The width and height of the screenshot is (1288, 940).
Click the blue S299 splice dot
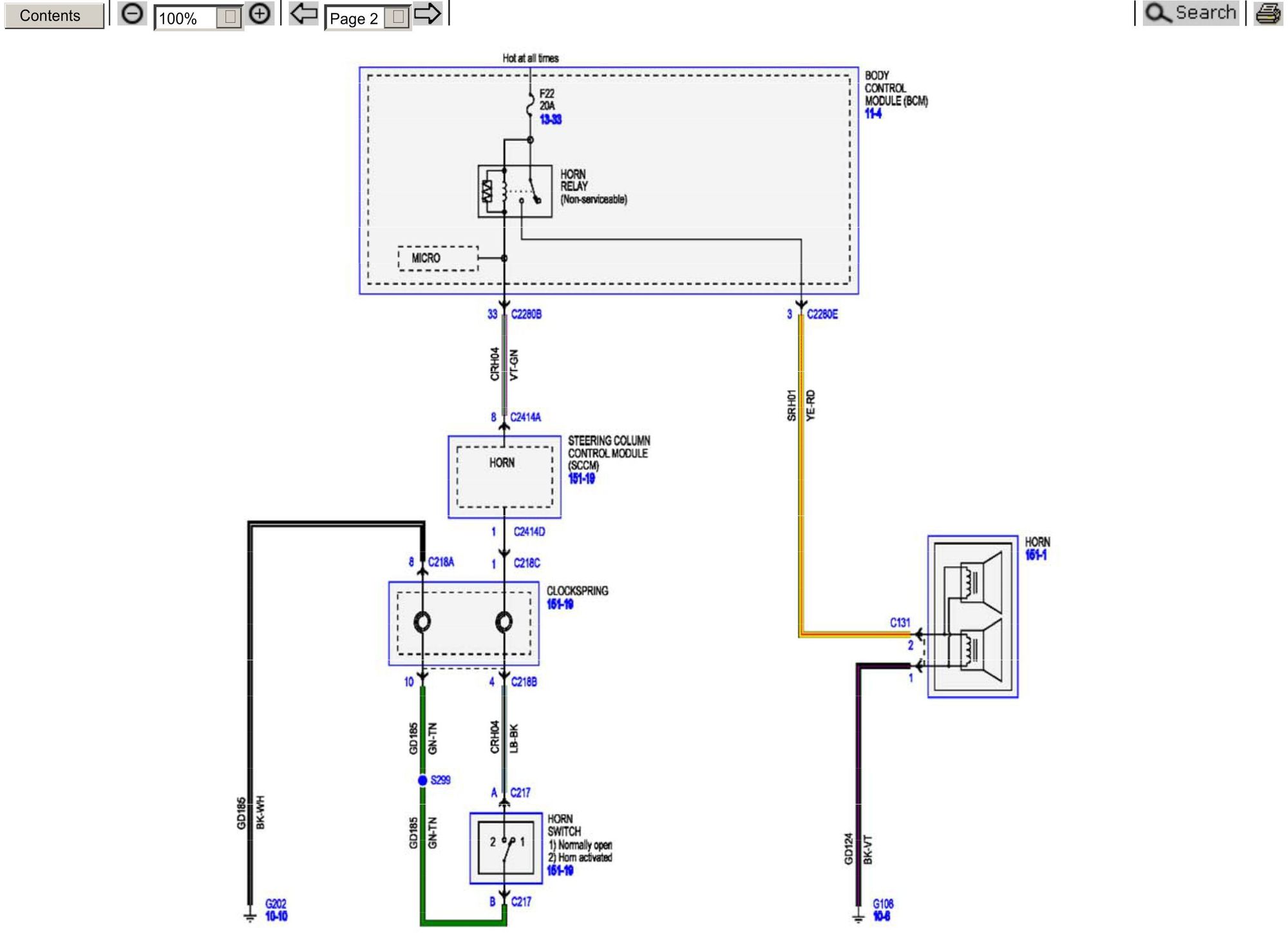point(422,780)
